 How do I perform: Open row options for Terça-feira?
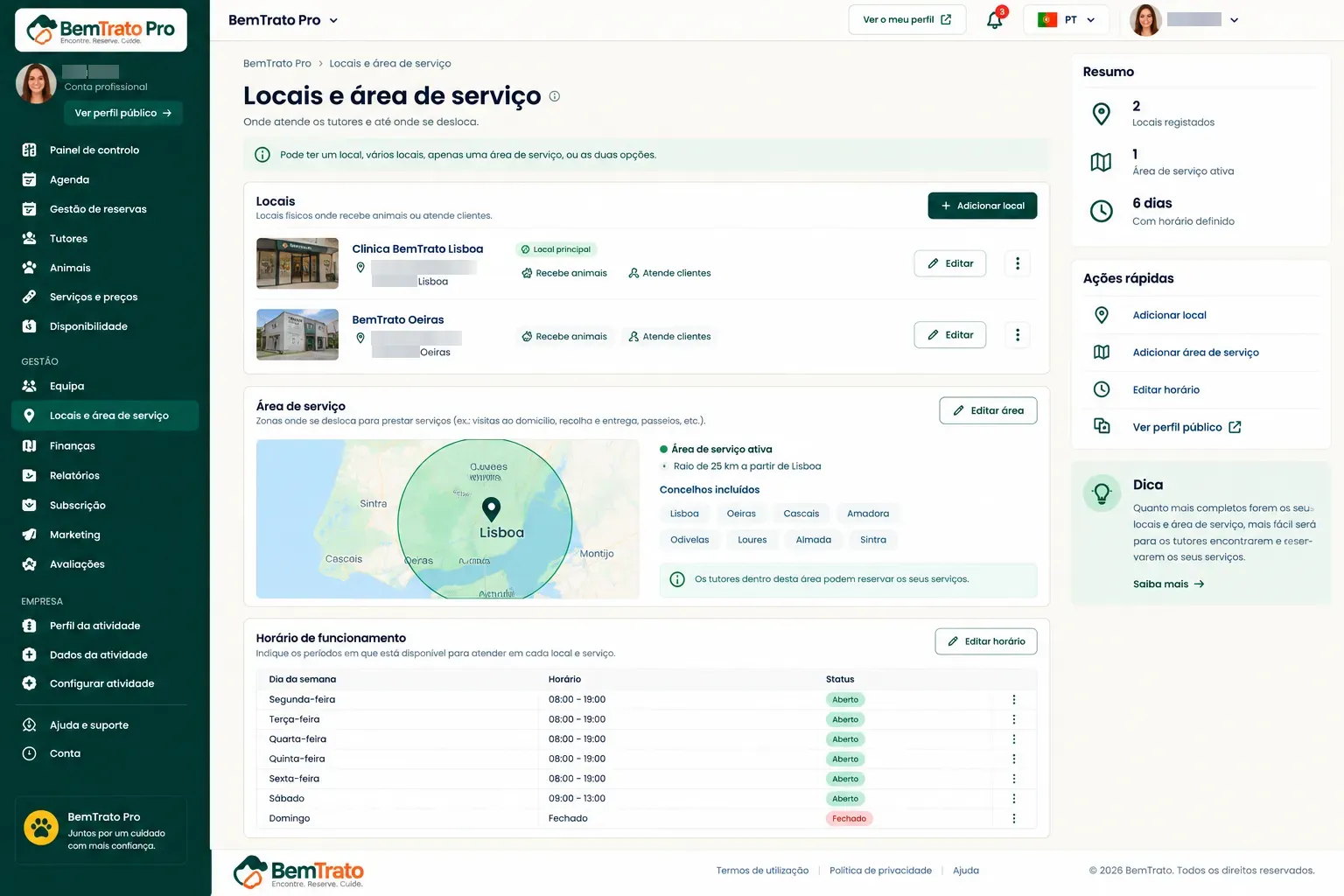(x=1014, y=719)
